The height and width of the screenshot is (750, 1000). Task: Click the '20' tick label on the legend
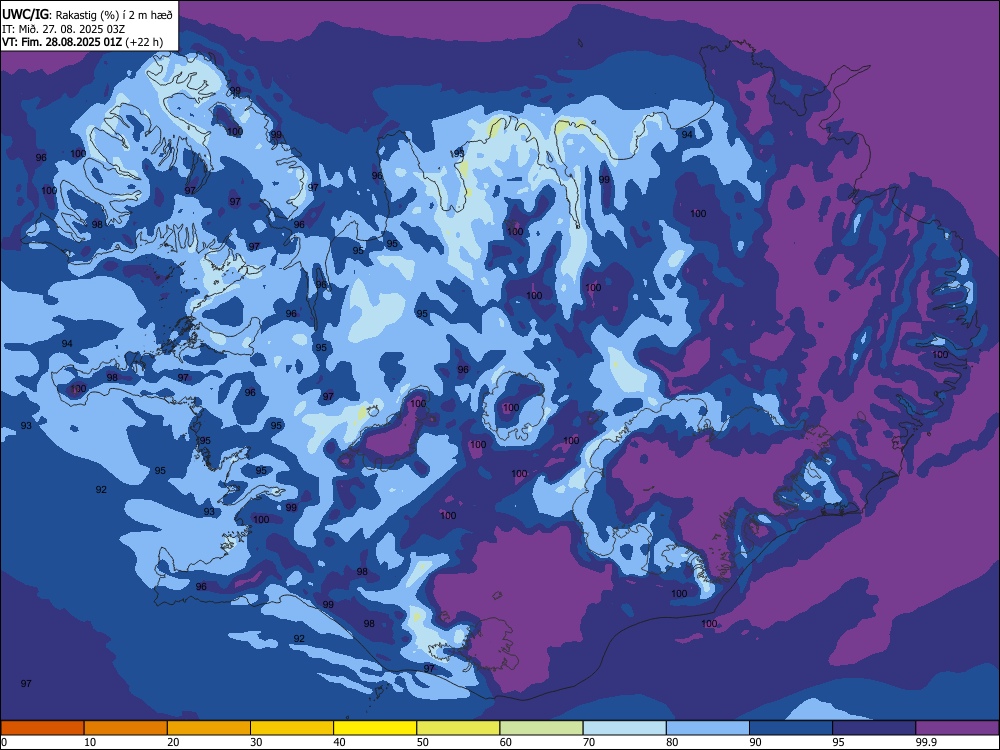(173, 742)
